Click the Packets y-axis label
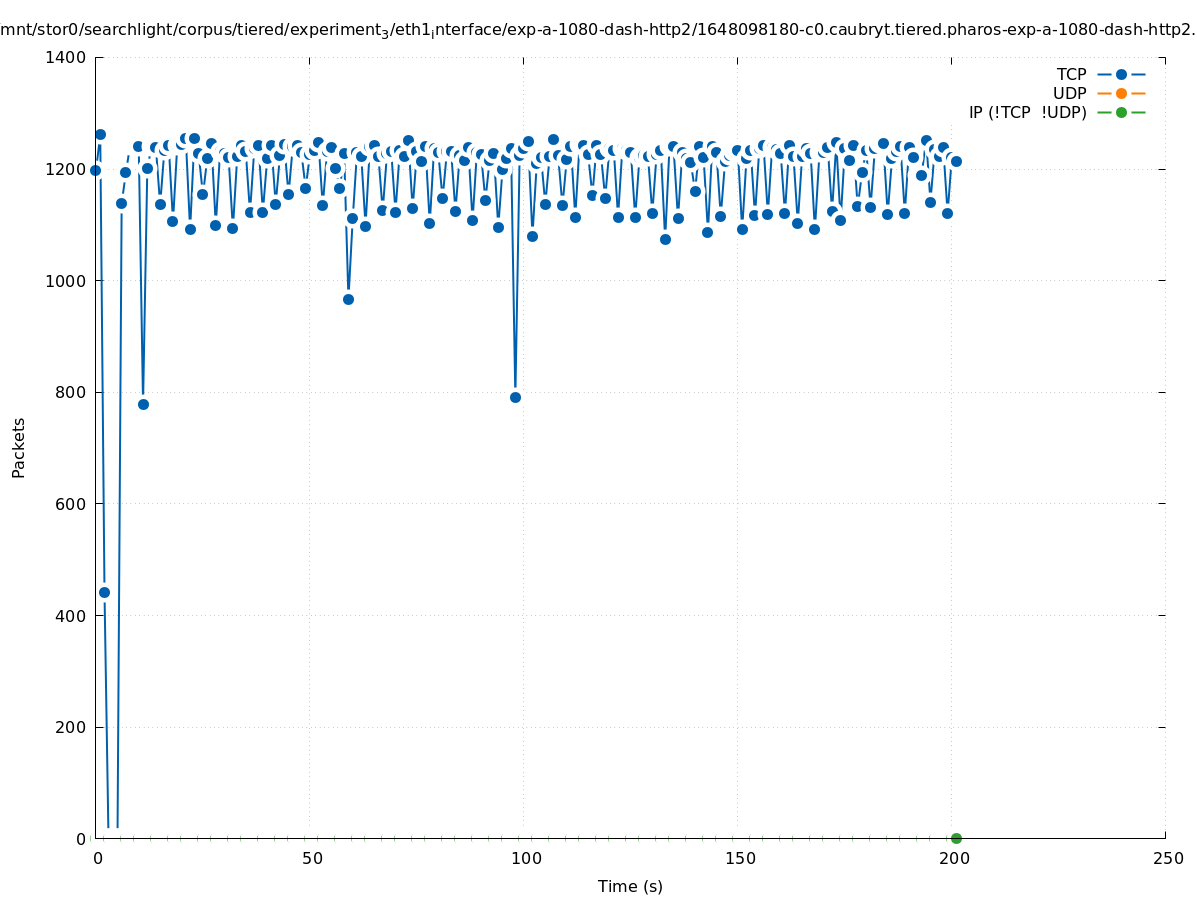Image resolution: width=1197 pixels, height=900 pixels. [19, 447]
